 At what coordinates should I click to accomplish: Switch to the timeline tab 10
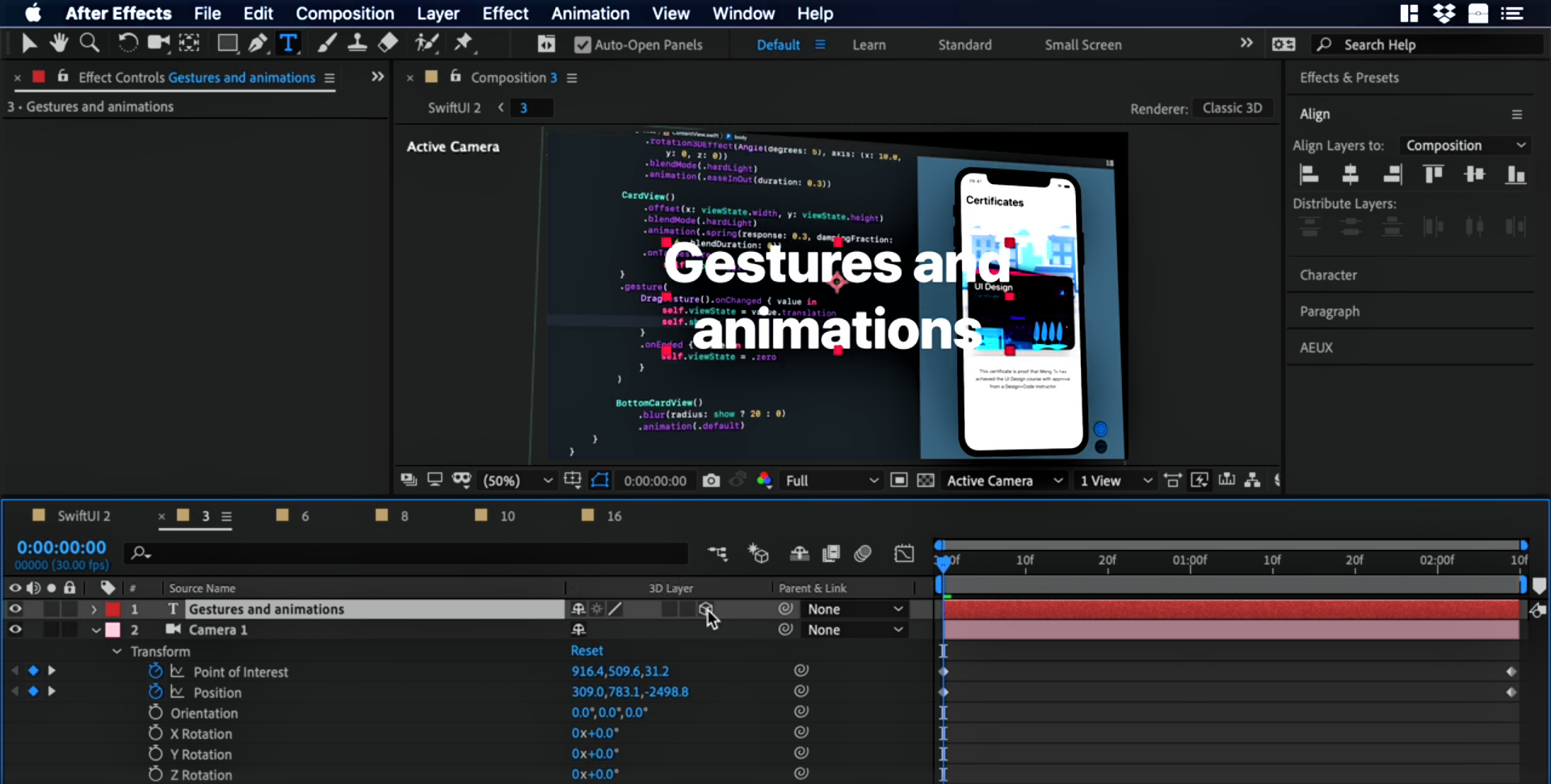[x=506, y=516]
